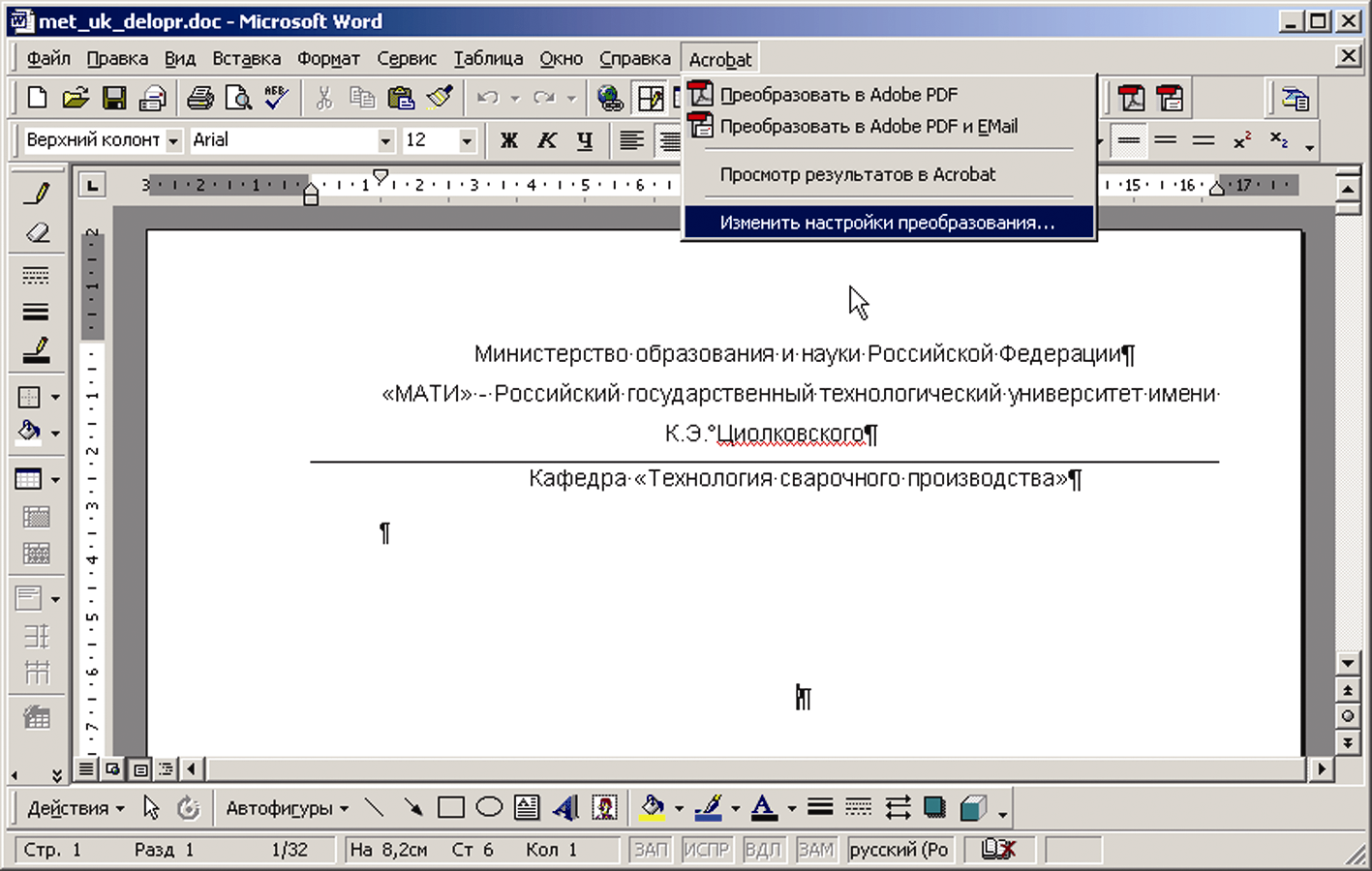
Task: Toggle left text alignment
Action: (x=631, y=140)
